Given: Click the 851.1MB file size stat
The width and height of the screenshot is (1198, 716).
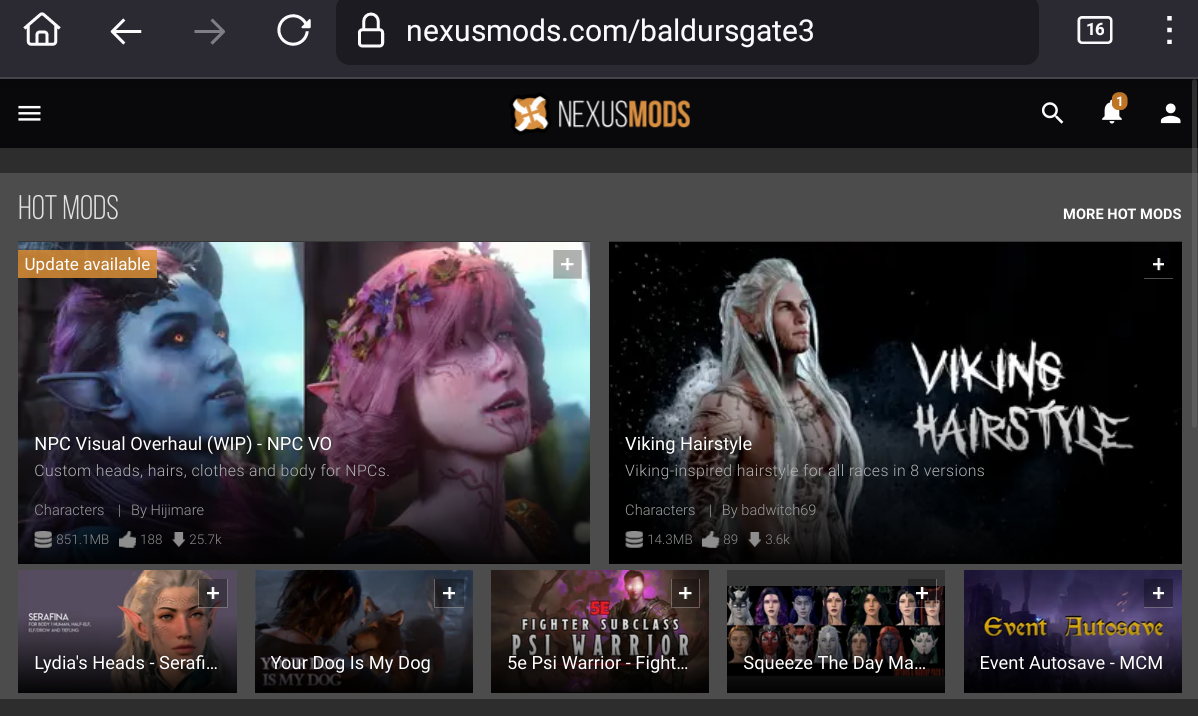Looking at the screenshot, I should pyautogui.click(x=71, y=539).
